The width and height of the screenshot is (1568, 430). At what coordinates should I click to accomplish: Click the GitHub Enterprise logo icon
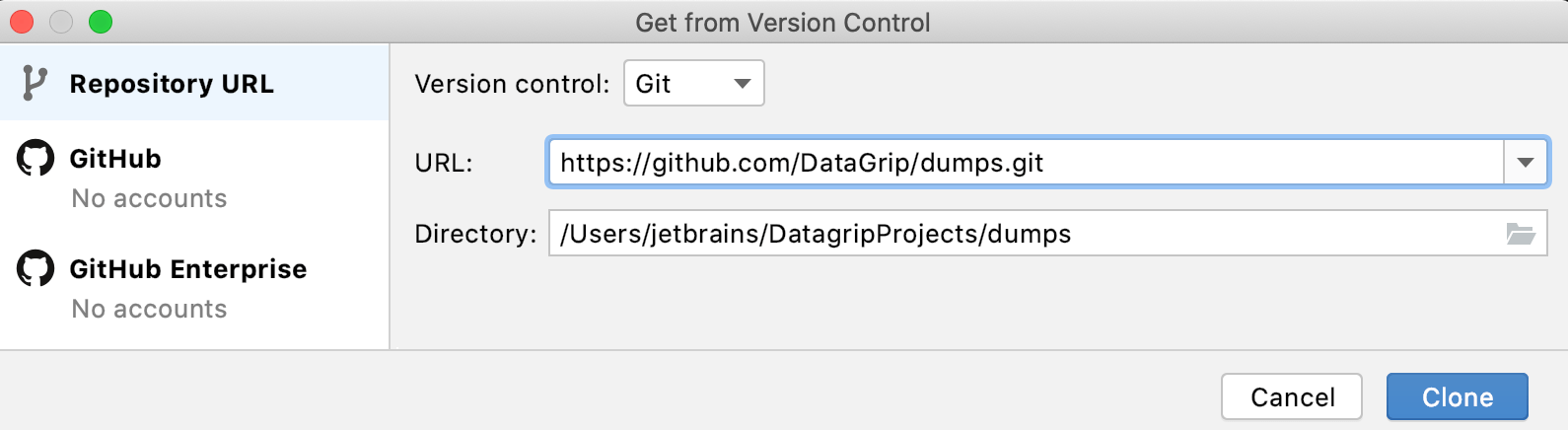[36, 268]
